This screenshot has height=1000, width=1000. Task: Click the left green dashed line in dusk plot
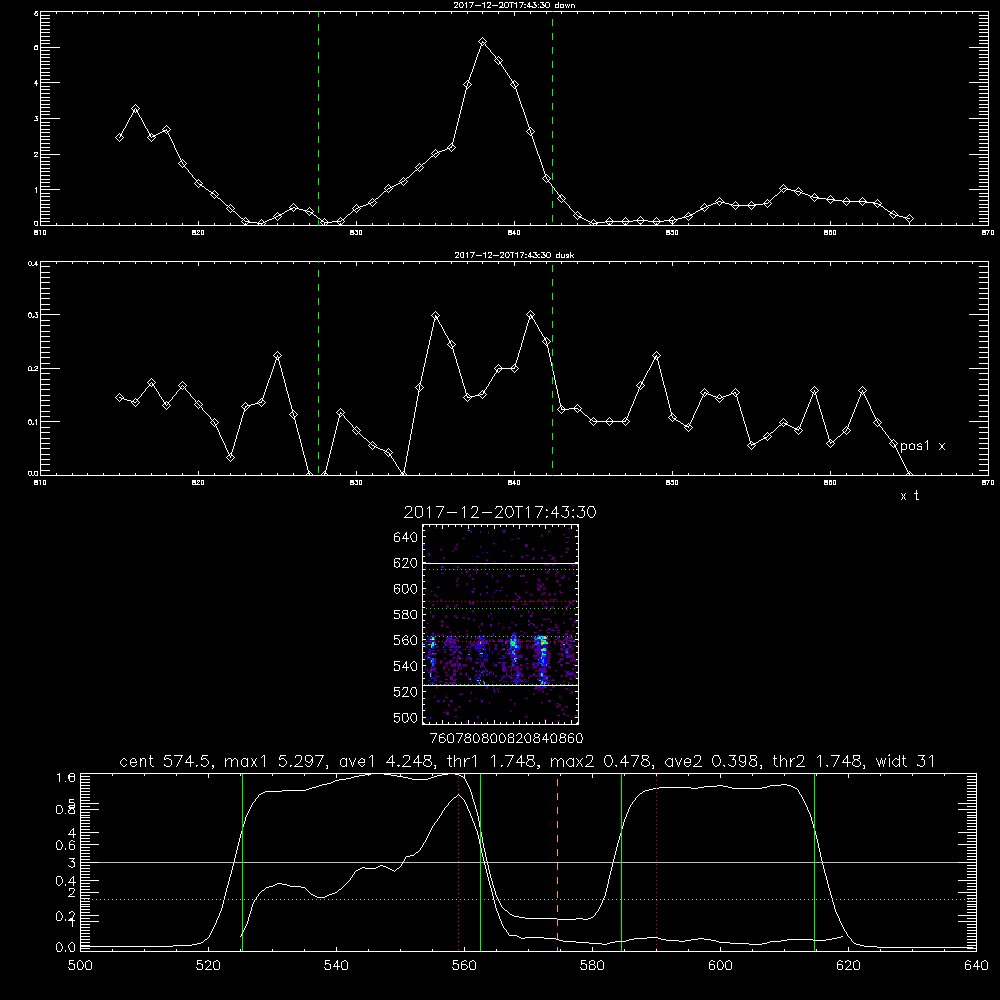tap(318, 368)
